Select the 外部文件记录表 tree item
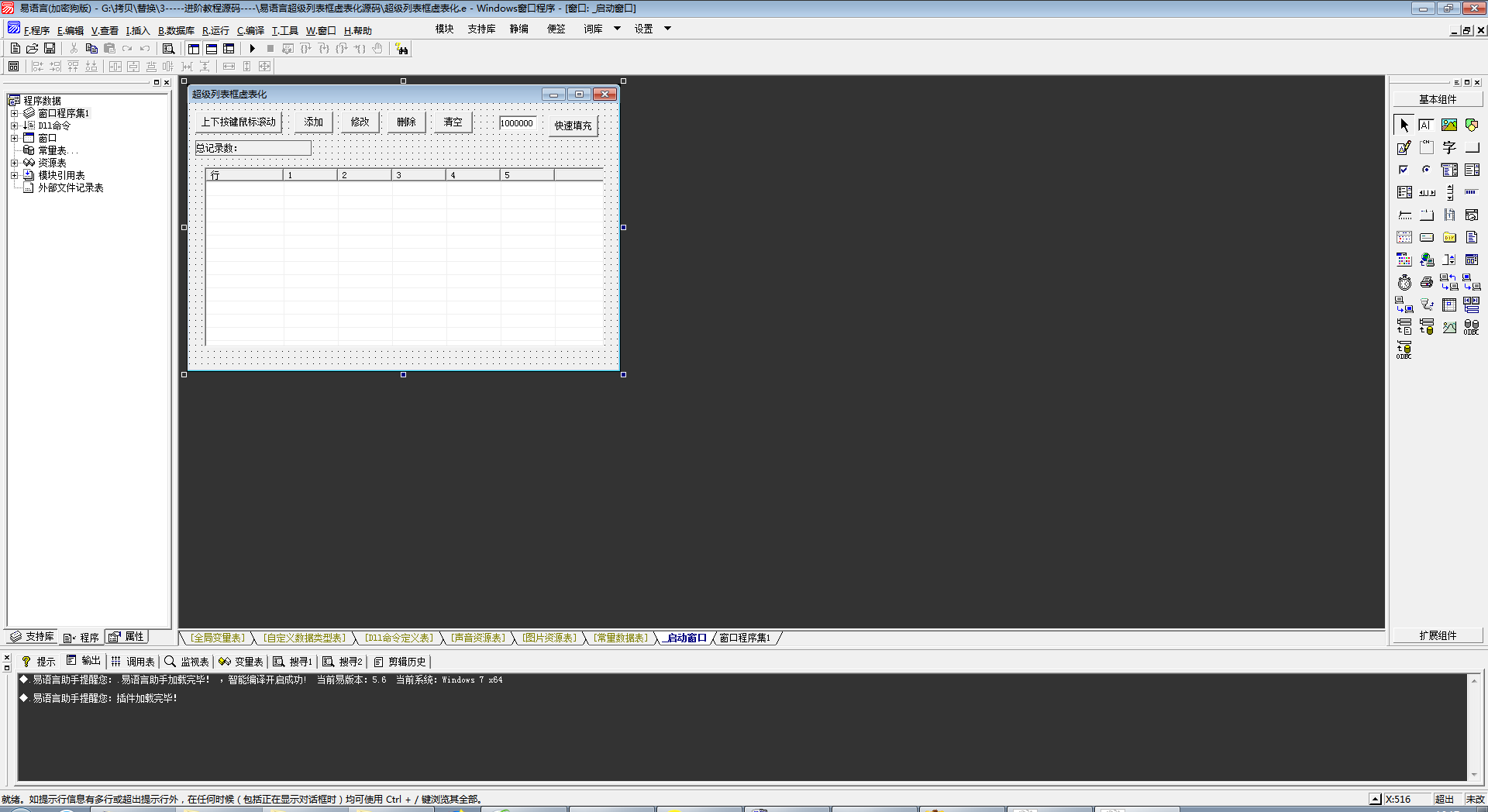The height and width of the screenshot is (812, 1488). click(71, 188)
